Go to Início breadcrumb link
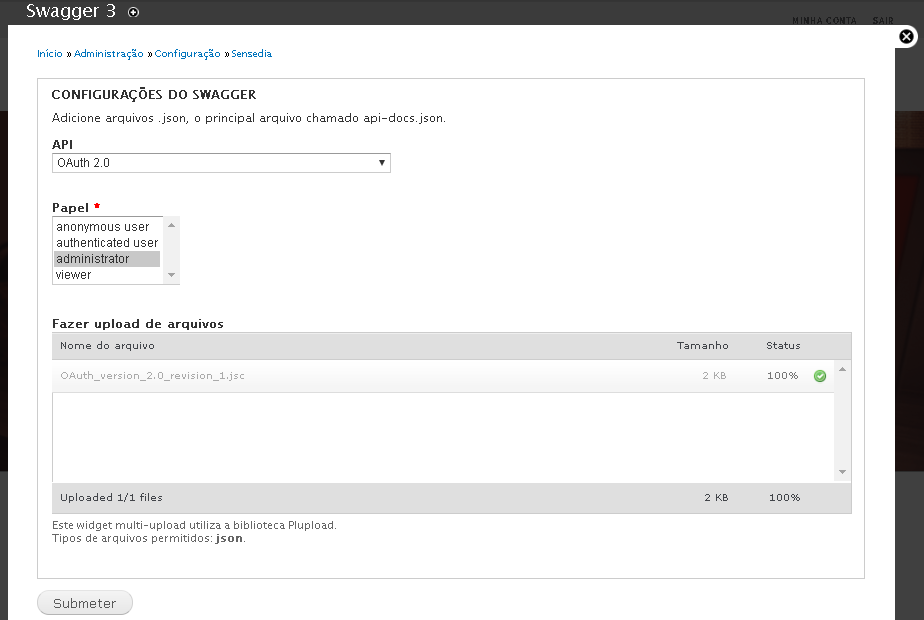 point(50,54)
